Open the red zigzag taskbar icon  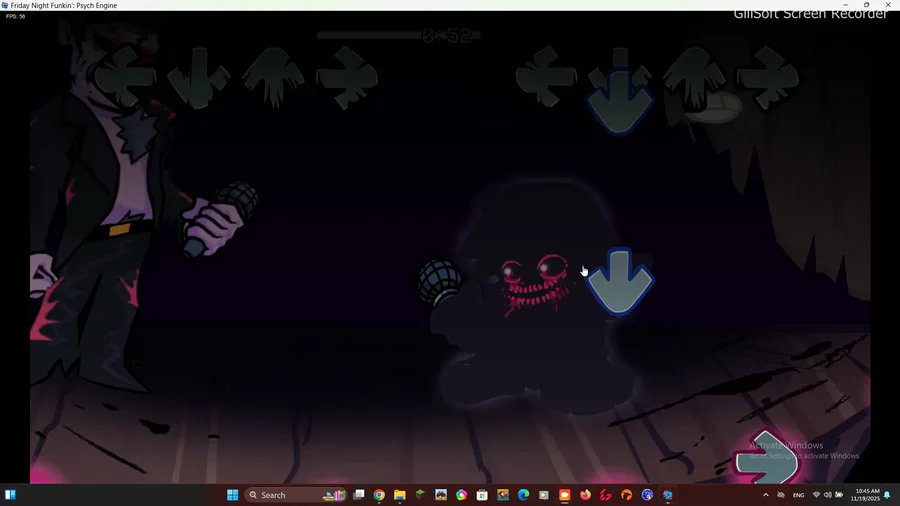point(606,495)
